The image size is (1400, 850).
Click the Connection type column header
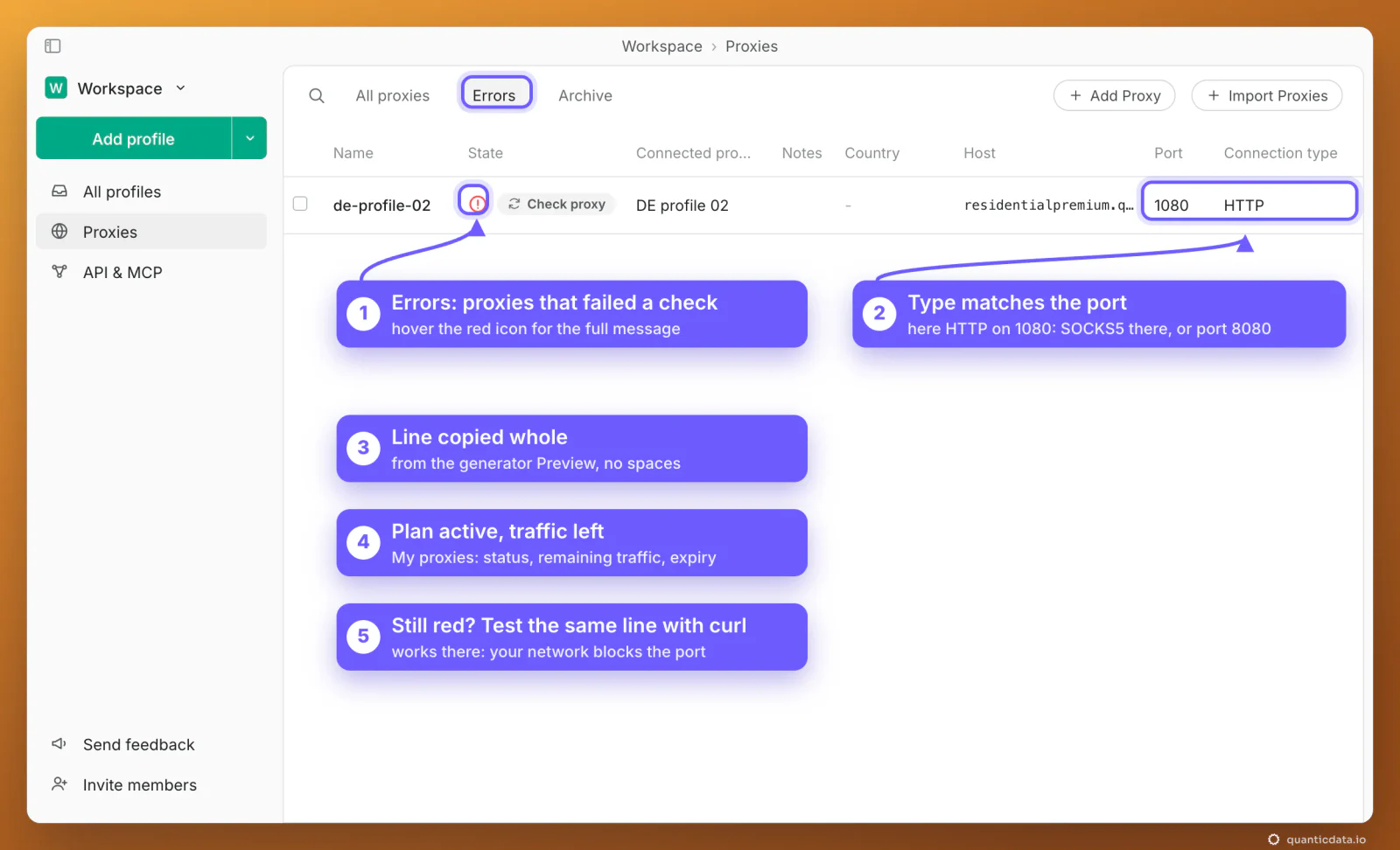tap(1280, 153)
